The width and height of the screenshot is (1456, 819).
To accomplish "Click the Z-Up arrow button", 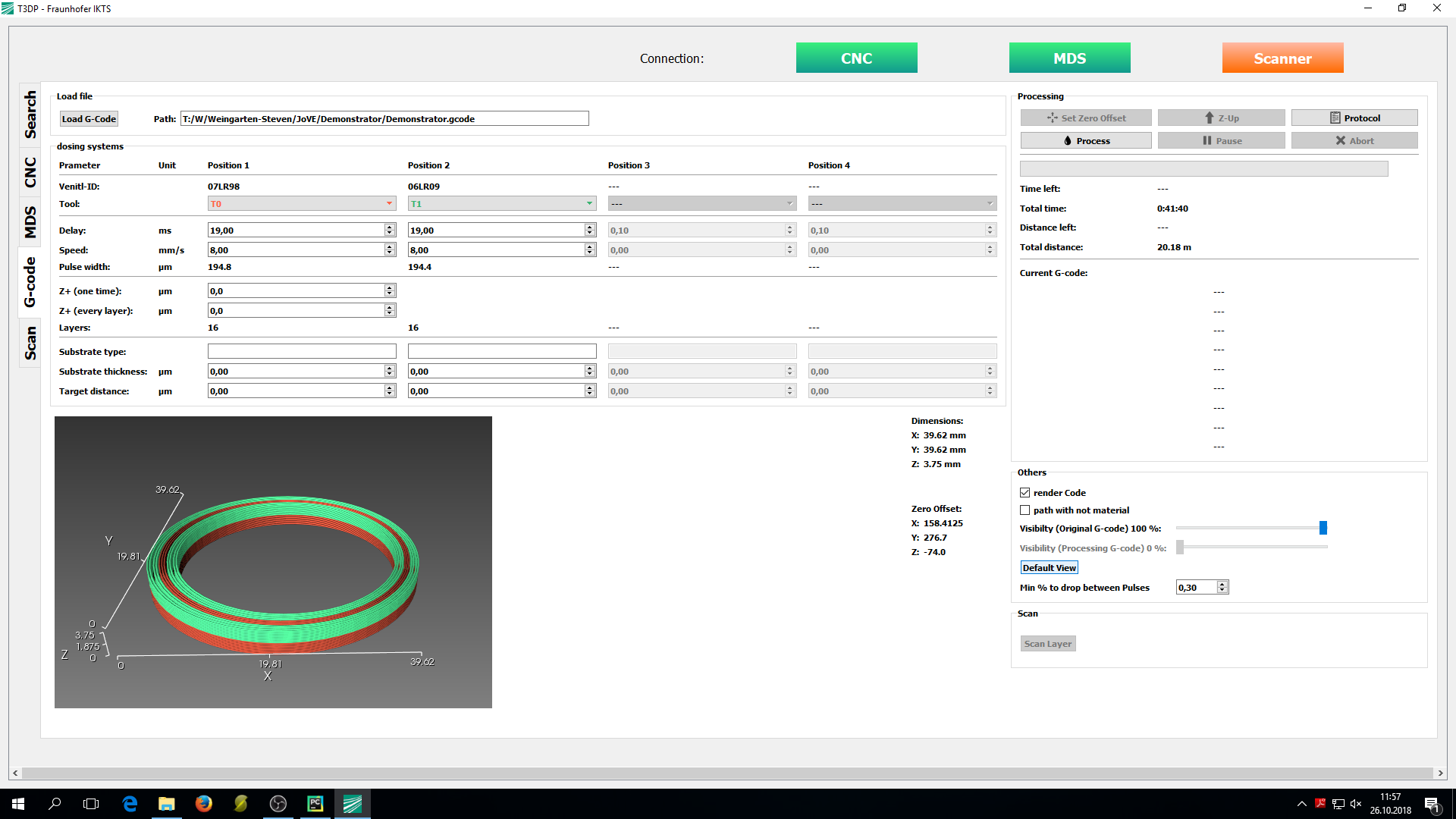I will tap(1221, 118).
